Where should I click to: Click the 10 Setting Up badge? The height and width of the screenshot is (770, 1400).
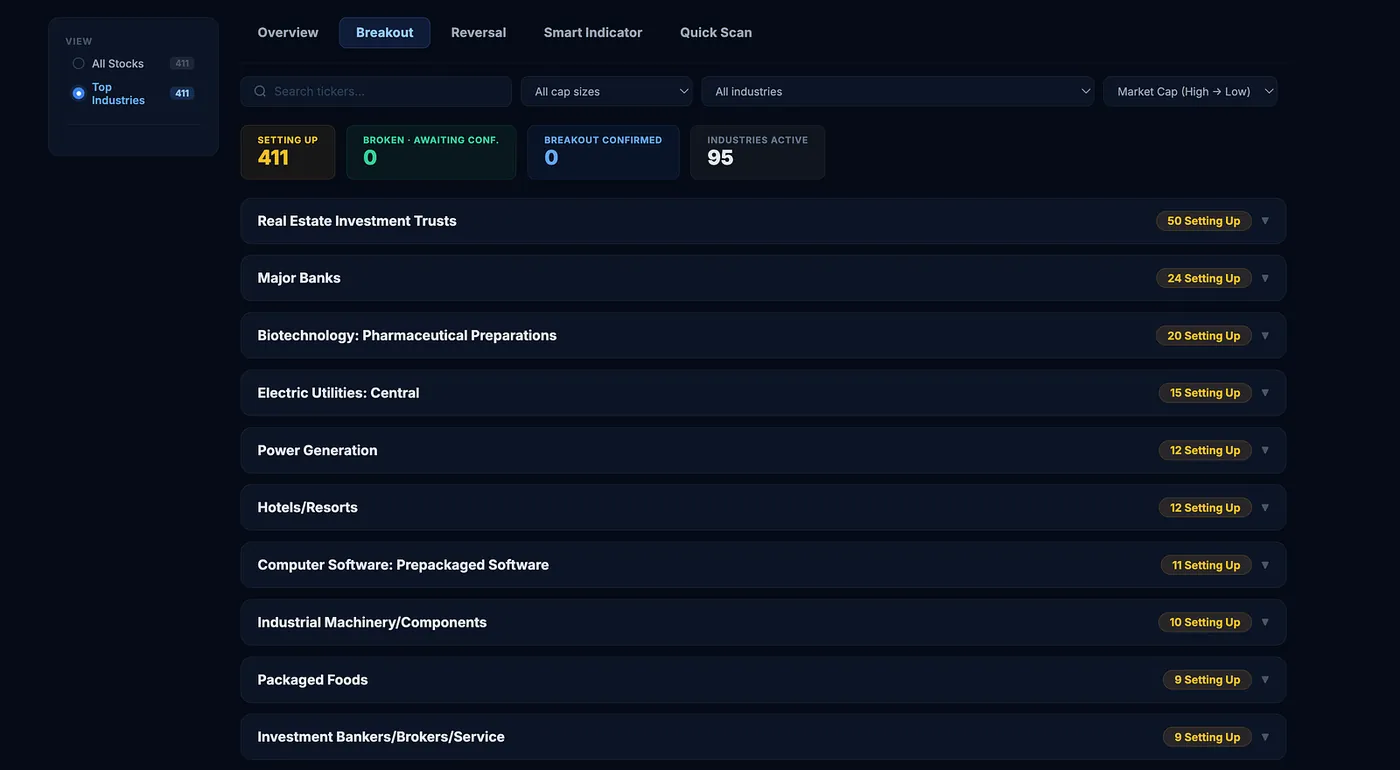(x=1205, y=622)
